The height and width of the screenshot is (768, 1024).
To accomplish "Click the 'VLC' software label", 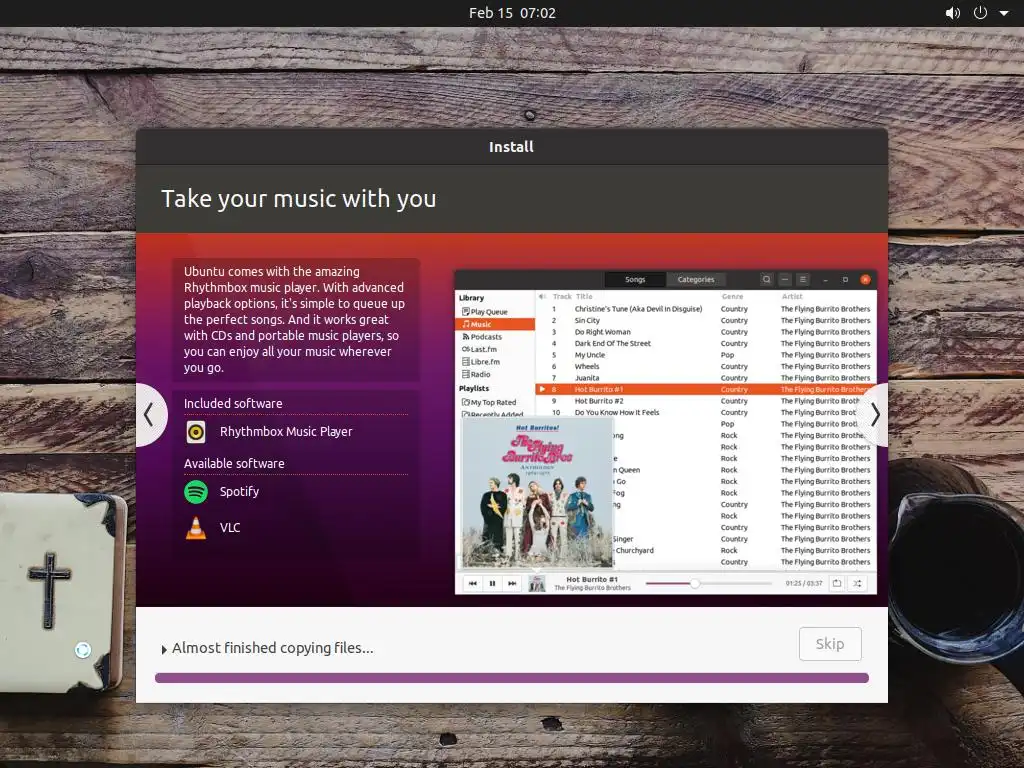I will click(230, 528).
